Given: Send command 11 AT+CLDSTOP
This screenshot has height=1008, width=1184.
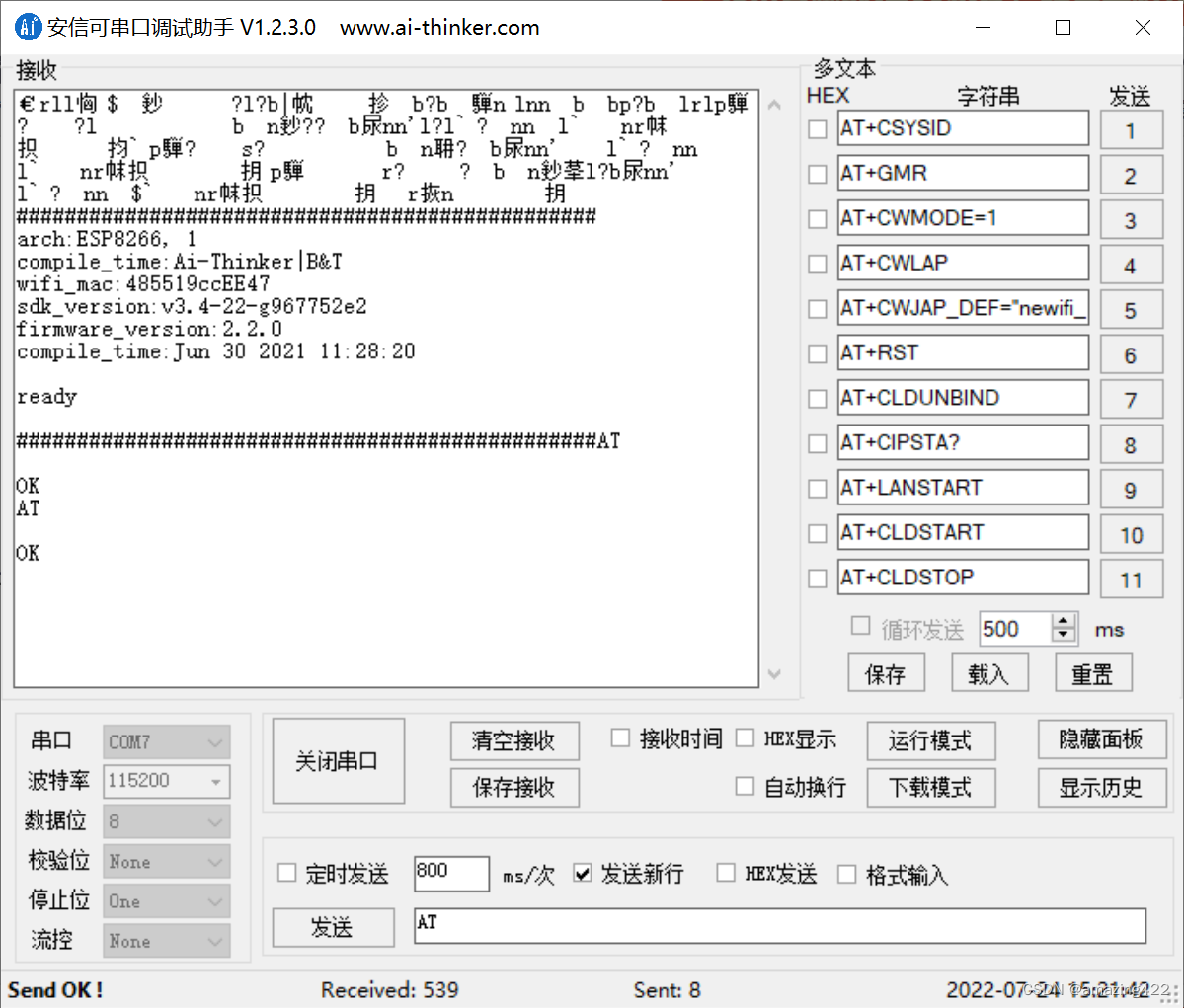Looking at the screenshot, I should 1131,580.
